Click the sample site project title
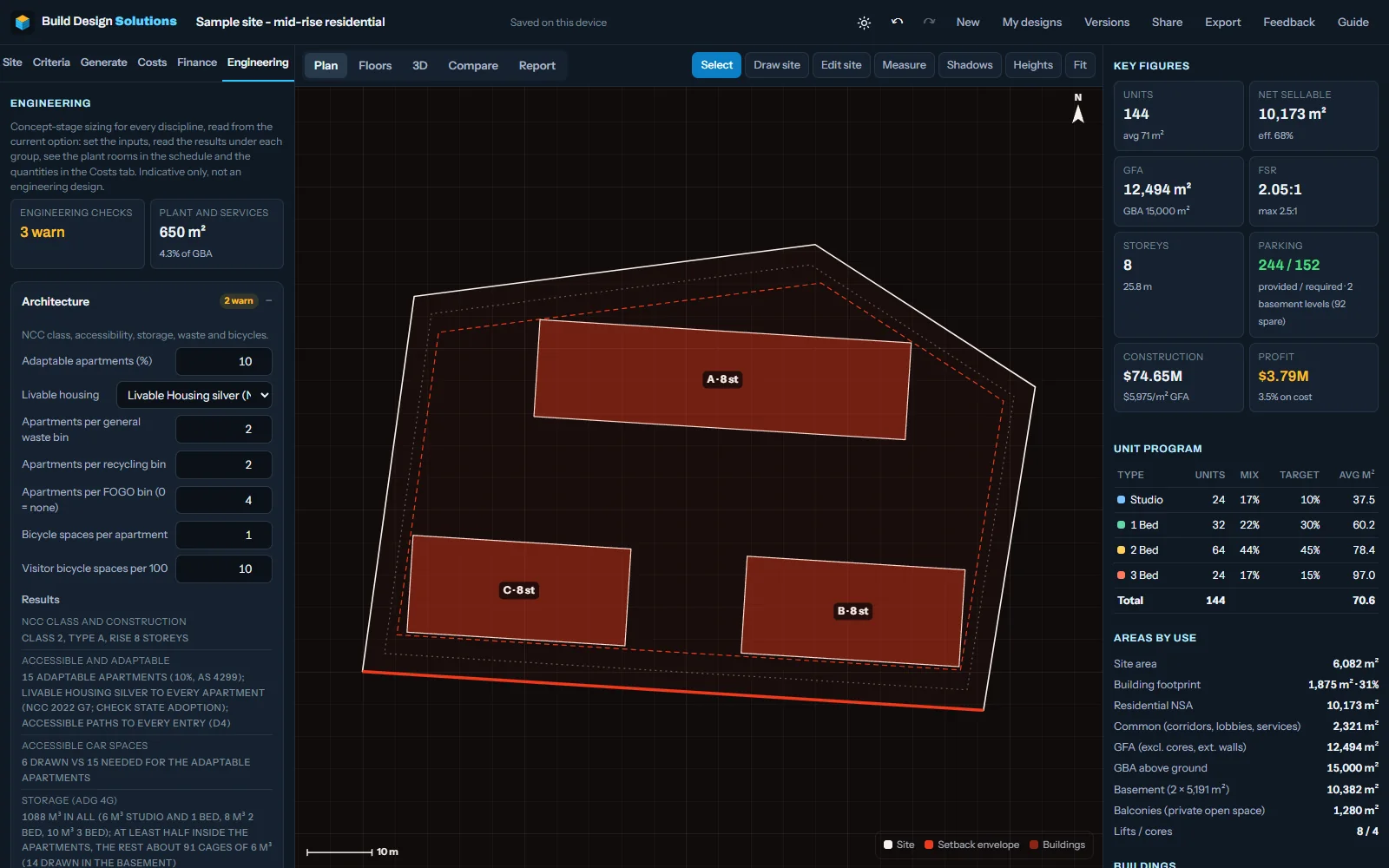Viewport: 1389px width, 868px height. [x=290, y=22]
